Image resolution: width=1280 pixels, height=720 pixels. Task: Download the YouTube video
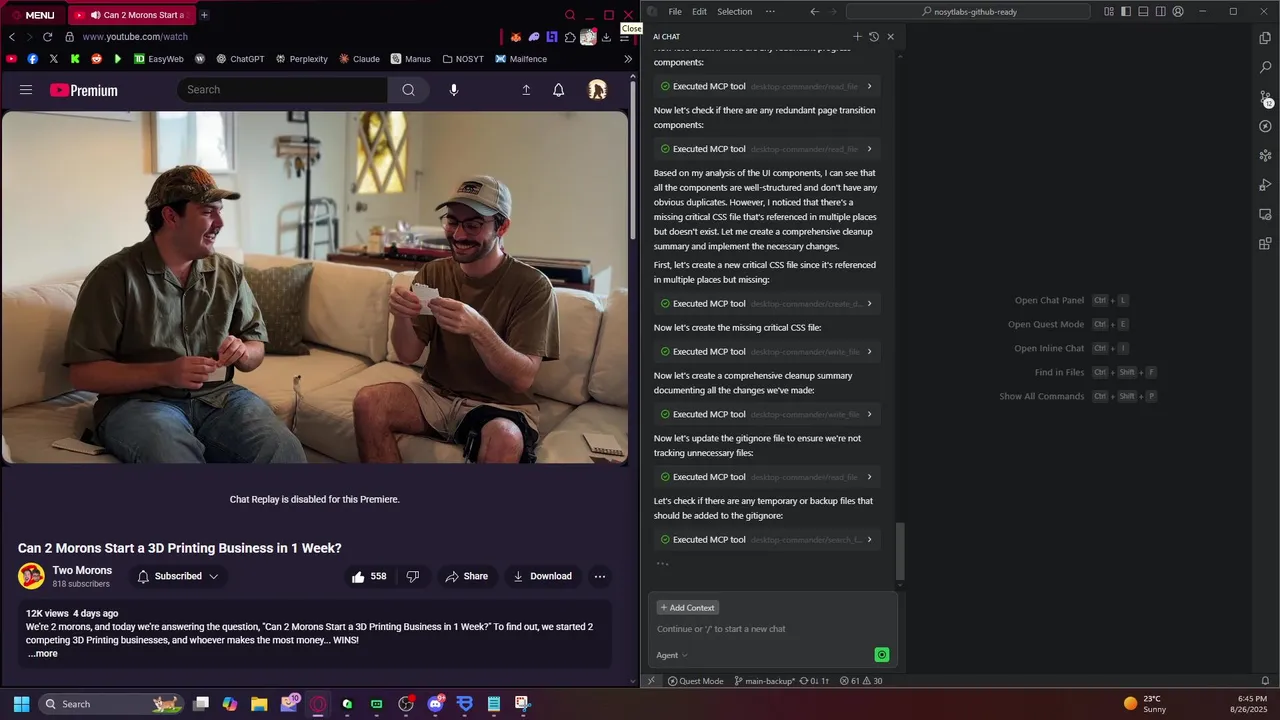pyautogui.click(x=542, y=576)
